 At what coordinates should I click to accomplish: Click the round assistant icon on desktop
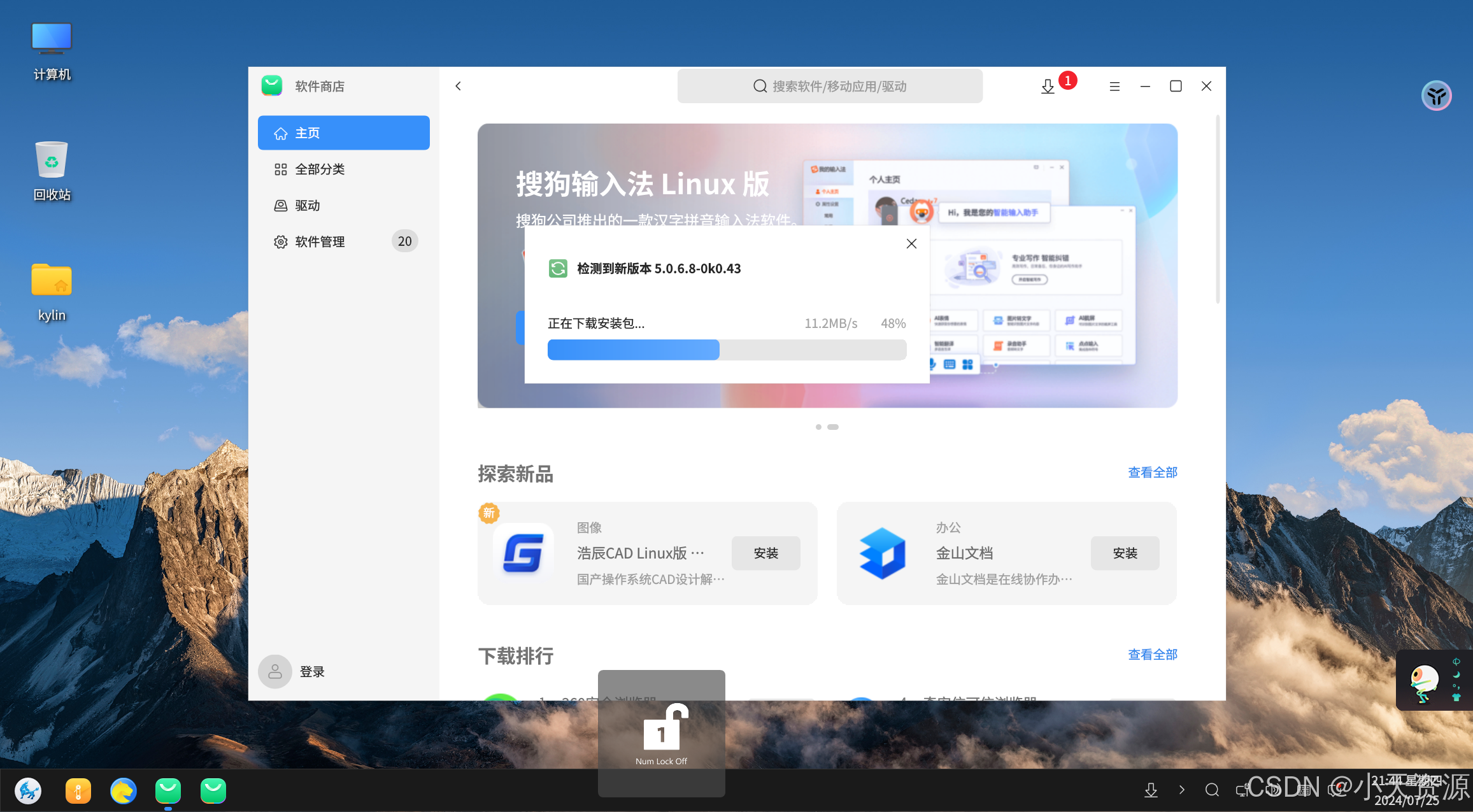pyautogui.click(x=1436, y=96)
